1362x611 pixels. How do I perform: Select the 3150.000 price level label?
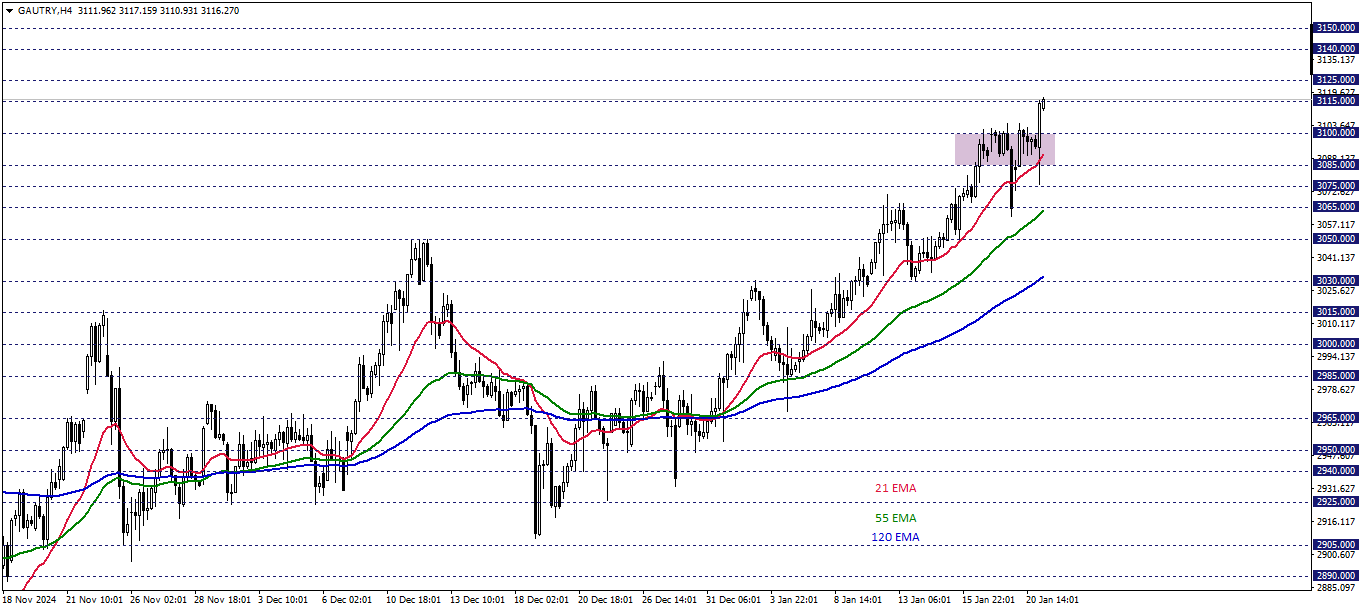(x=1336, y=28)
